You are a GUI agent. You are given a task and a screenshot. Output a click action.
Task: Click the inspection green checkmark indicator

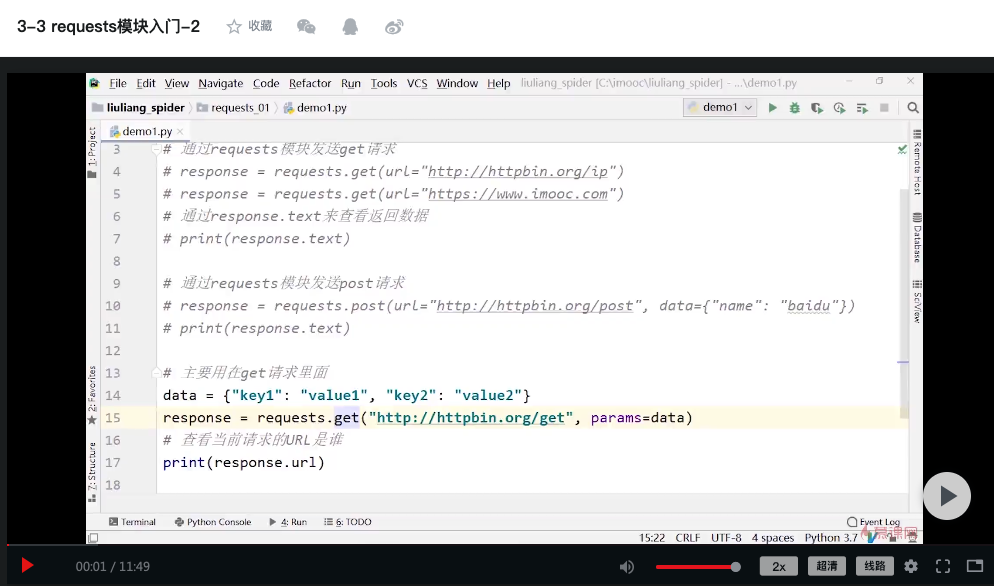point(902,150)
